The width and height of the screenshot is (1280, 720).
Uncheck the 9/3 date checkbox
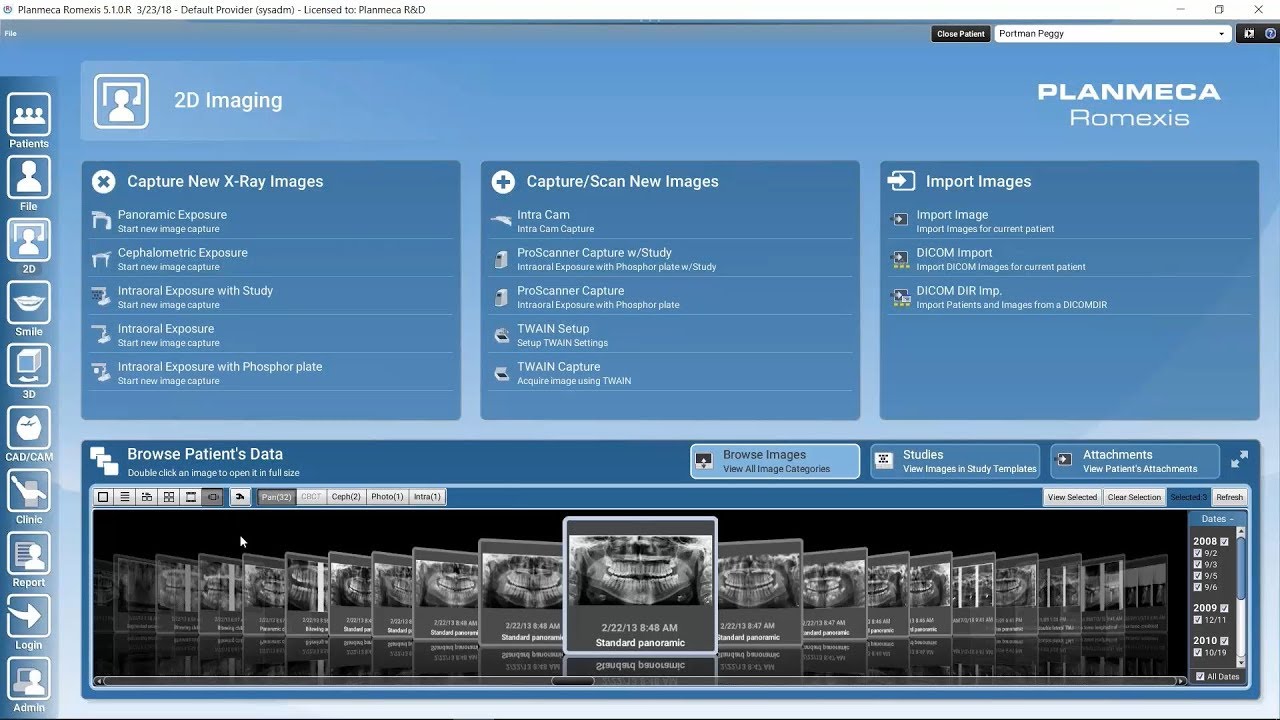tap(1198, 565)
